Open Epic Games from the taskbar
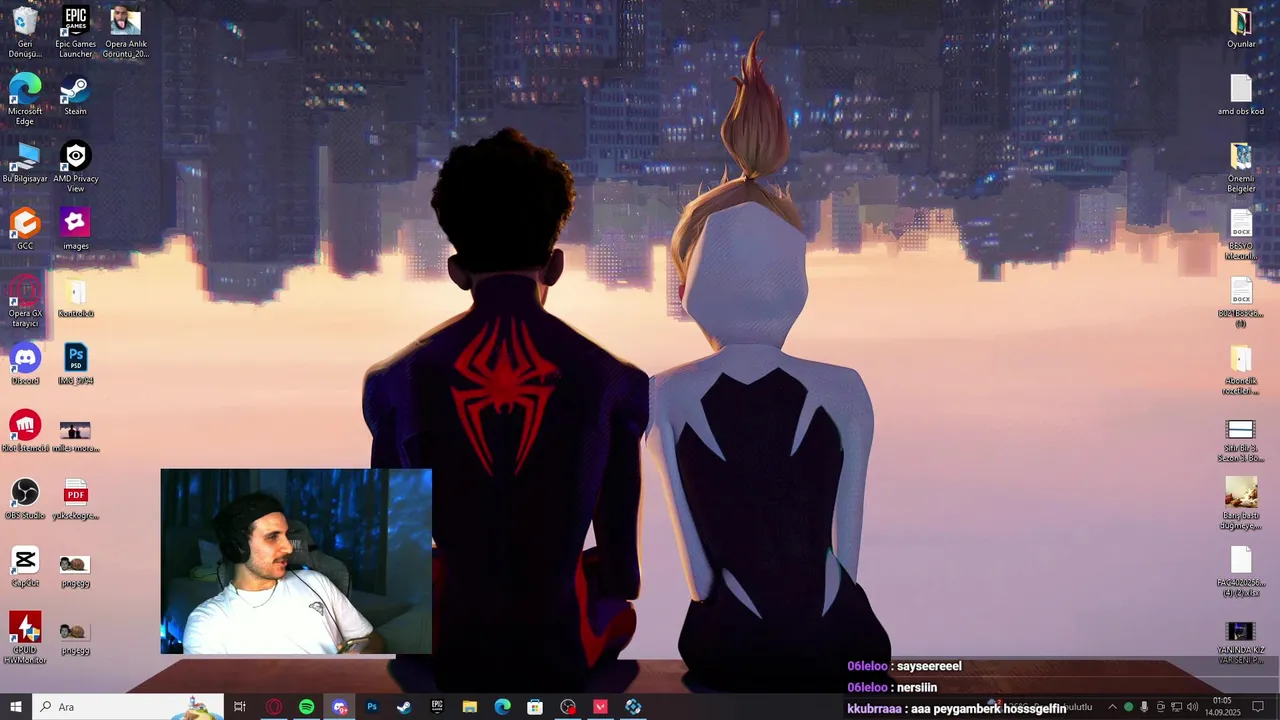1280x720 pixels. point(437,707)
